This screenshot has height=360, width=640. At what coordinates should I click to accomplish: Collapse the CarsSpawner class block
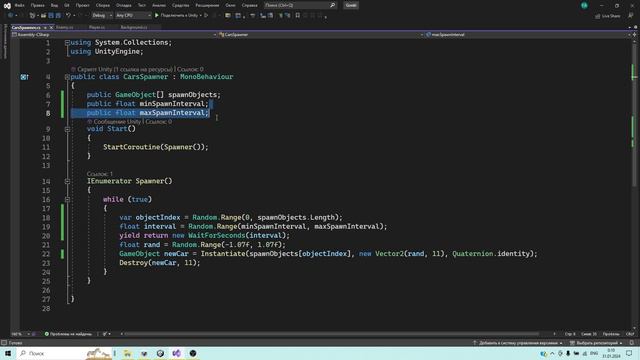tap(67, 77)
